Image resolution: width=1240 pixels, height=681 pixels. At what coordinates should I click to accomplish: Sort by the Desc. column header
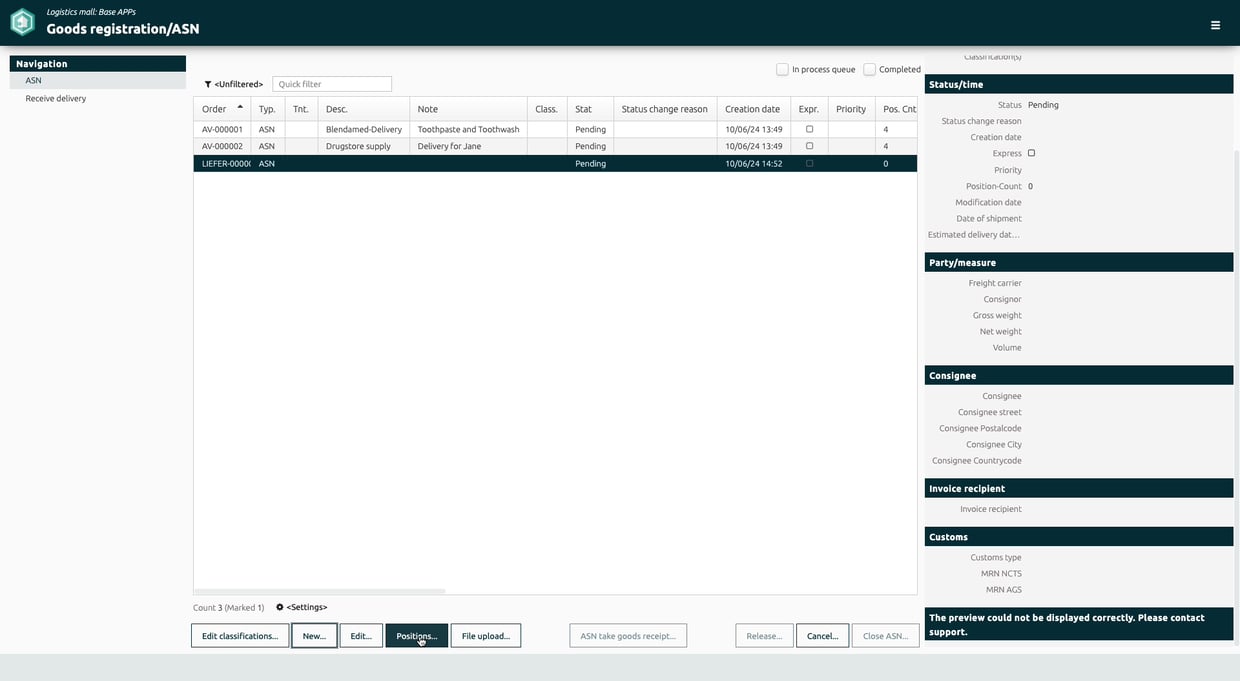pos(363,109)
